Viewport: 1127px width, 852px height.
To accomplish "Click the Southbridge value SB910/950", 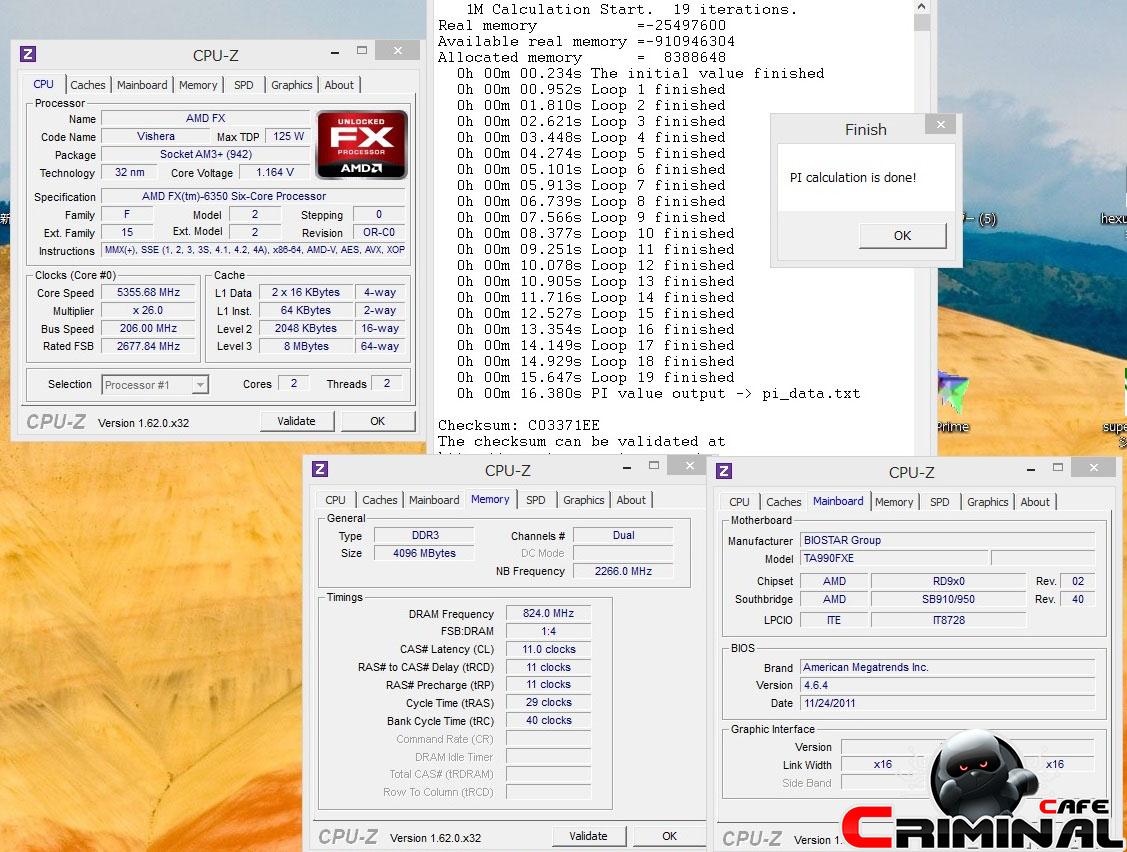I will (948, 600).
